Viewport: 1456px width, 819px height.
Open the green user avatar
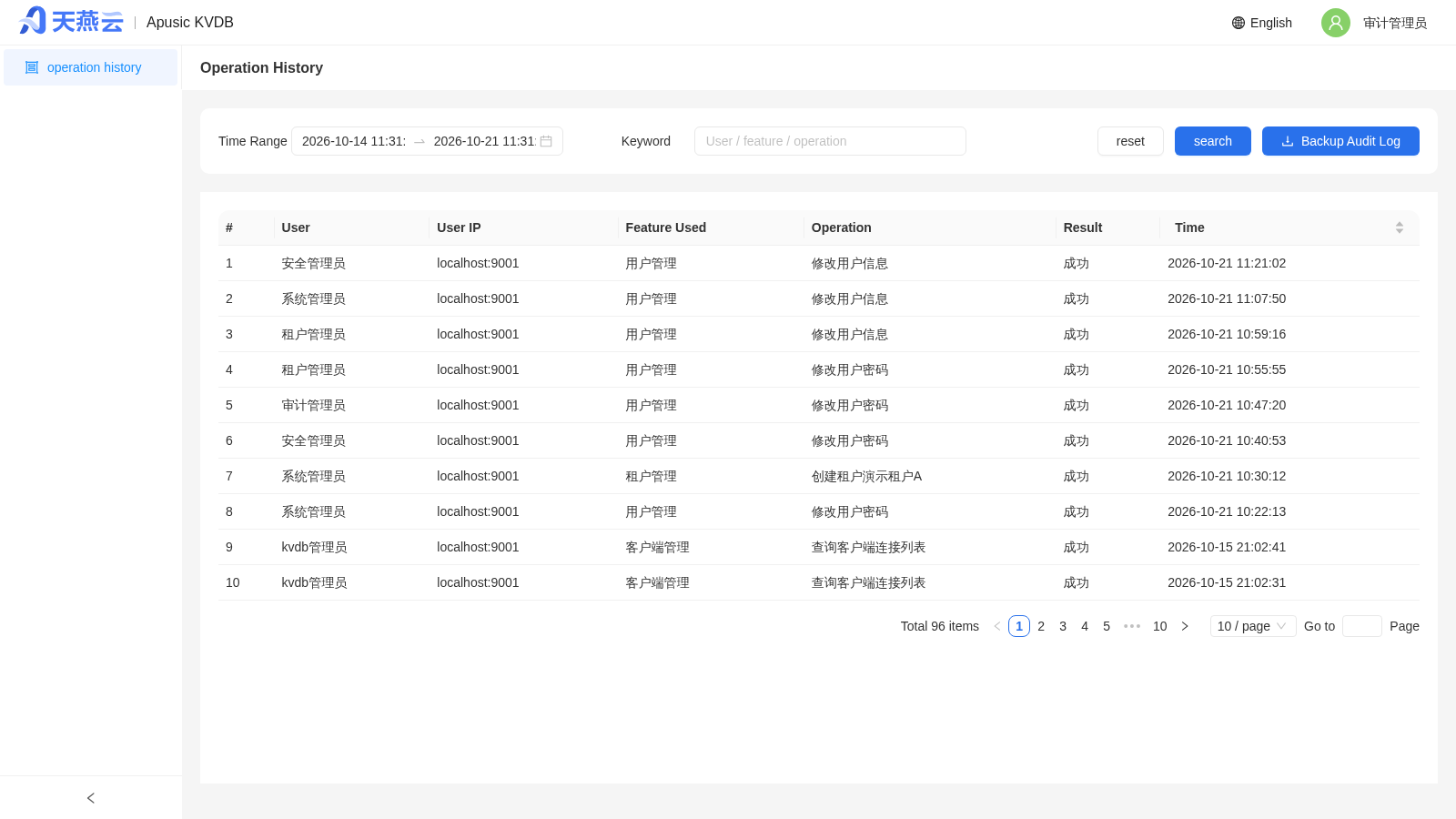[x=1336, y=23]
